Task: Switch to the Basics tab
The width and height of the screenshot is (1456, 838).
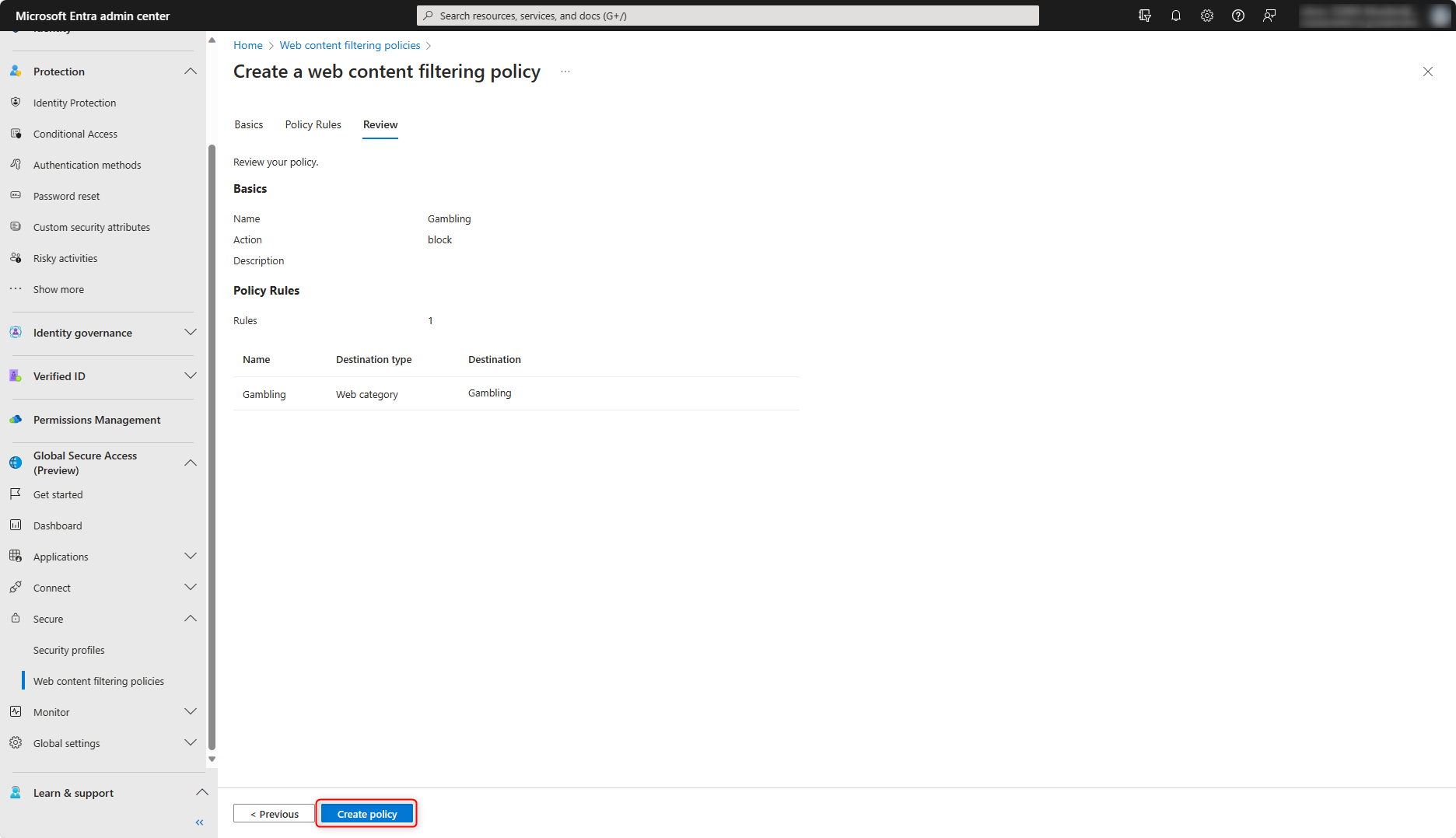Action: [248, 124]
